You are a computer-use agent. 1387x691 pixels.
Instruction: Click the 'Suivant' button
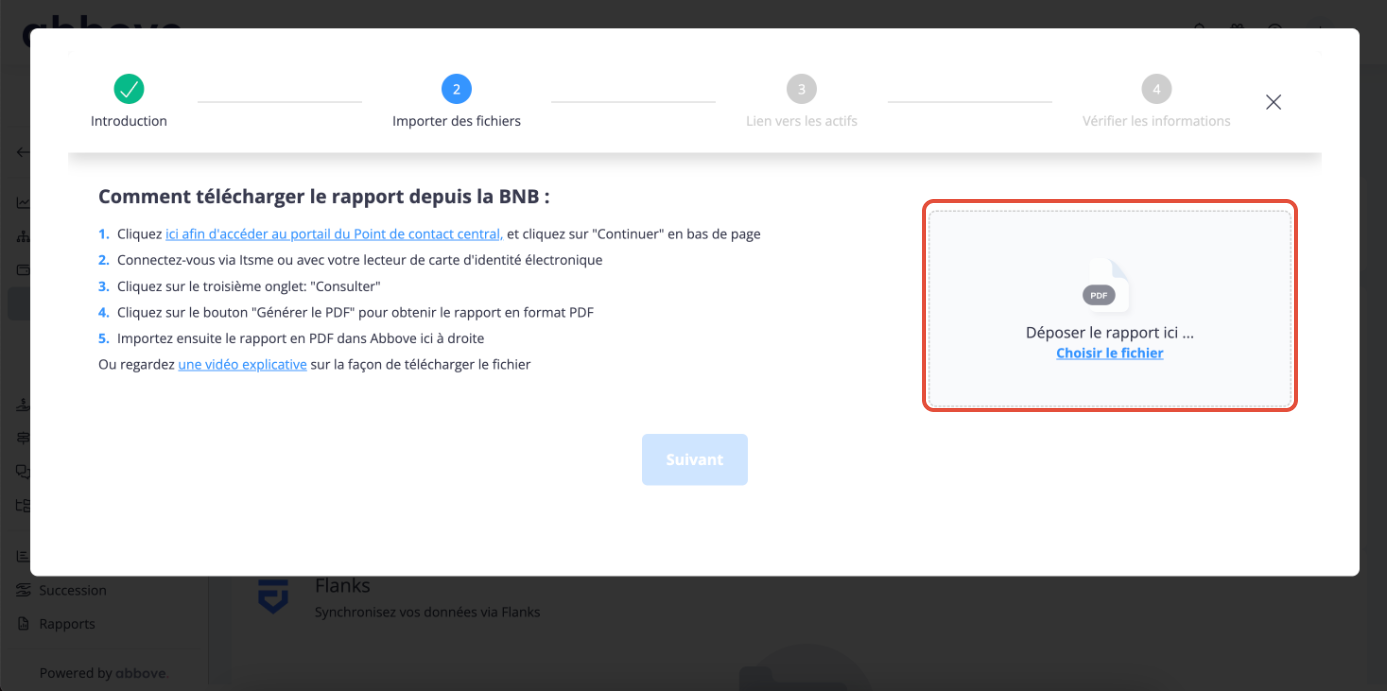pyautogui.click(x=694, y=459)
